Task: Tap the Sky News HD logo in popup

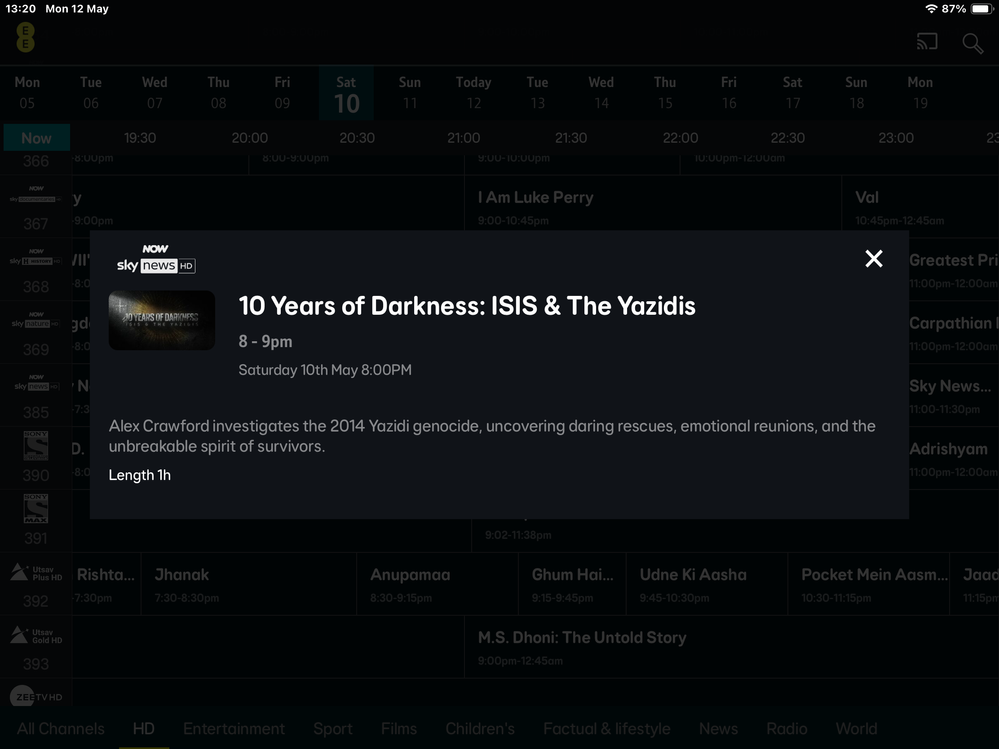Action: coord(156,259)
